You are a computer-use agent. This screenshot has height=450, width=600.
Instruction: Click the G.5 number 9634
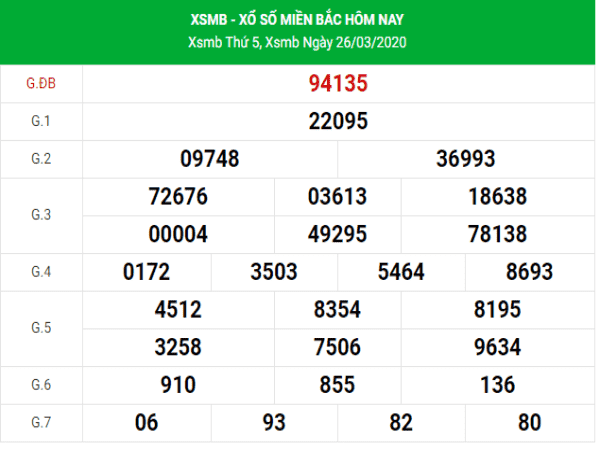point(498,347)
